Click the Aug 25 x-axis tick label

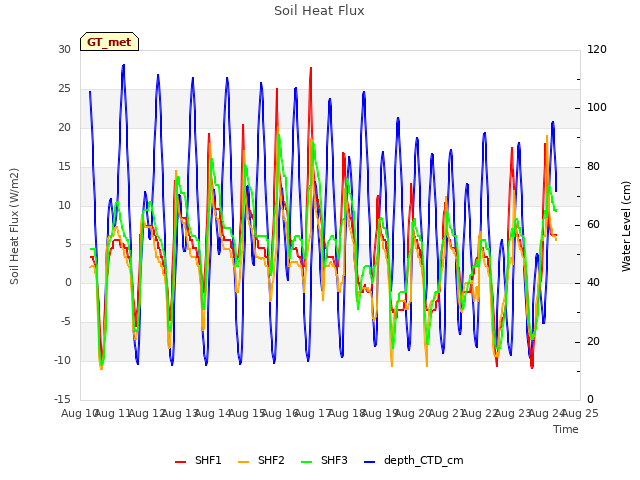(x=580, y=413)
